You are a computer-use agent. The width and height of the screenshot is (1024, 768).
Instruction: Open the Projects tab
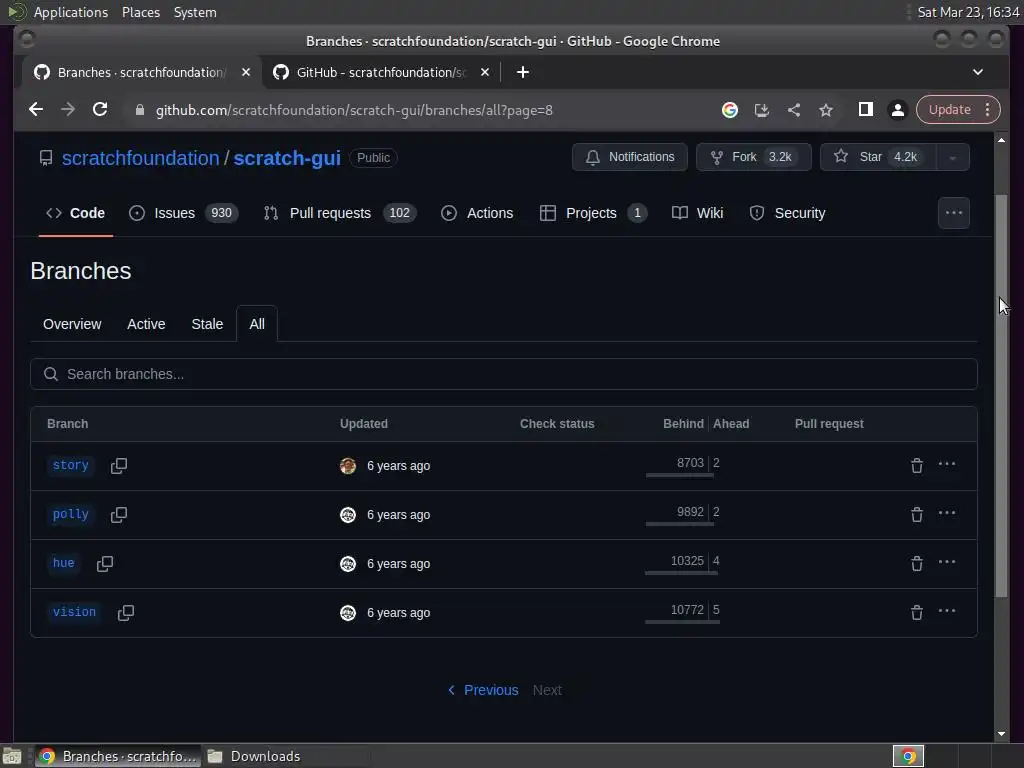click(593, 214)
